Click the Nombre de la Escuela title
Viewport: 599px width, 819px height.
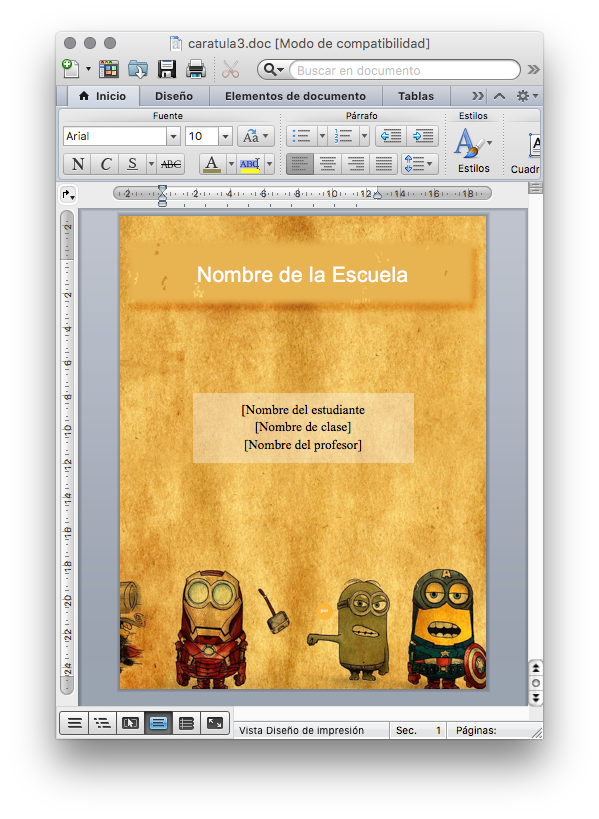(302, 275)
